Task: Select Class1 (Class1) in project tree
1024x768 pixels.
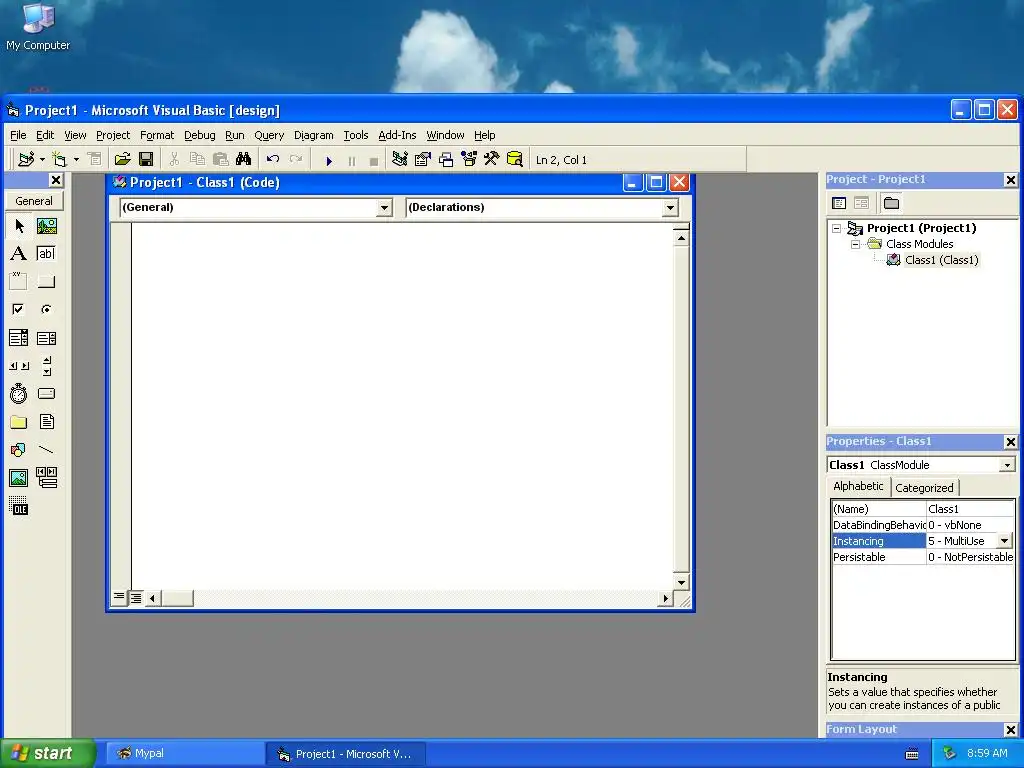Action: 941,260
